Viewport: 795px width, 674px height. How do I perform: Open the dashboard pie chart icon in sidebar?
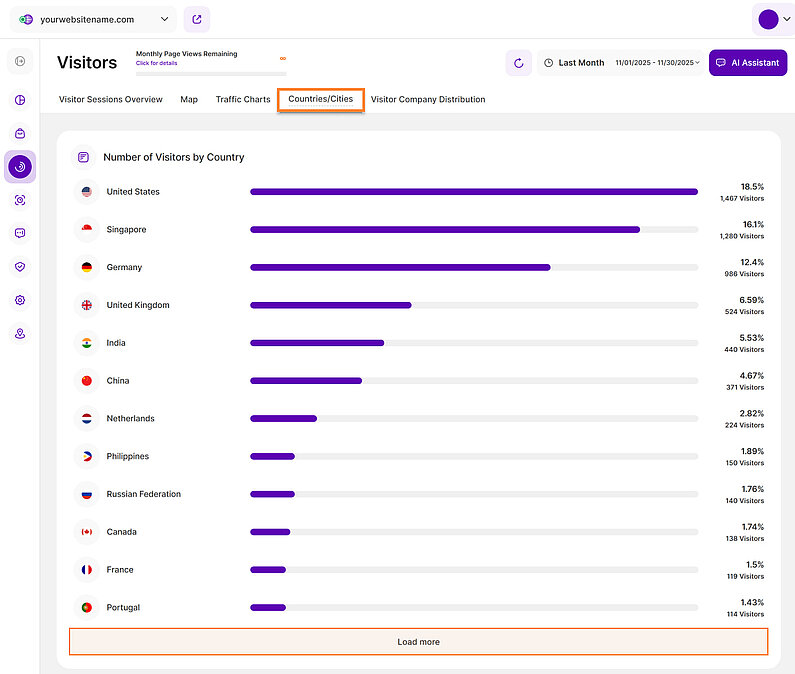tap(20, 100)
